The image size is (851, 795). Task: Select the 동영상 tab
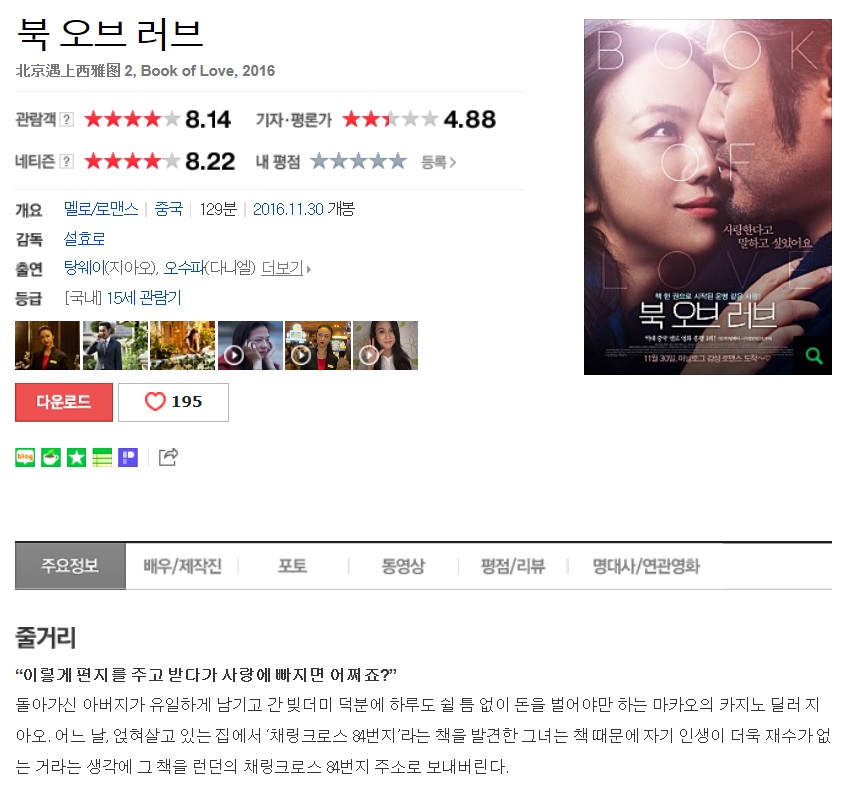pyautogui.click(x=403, y=566)
